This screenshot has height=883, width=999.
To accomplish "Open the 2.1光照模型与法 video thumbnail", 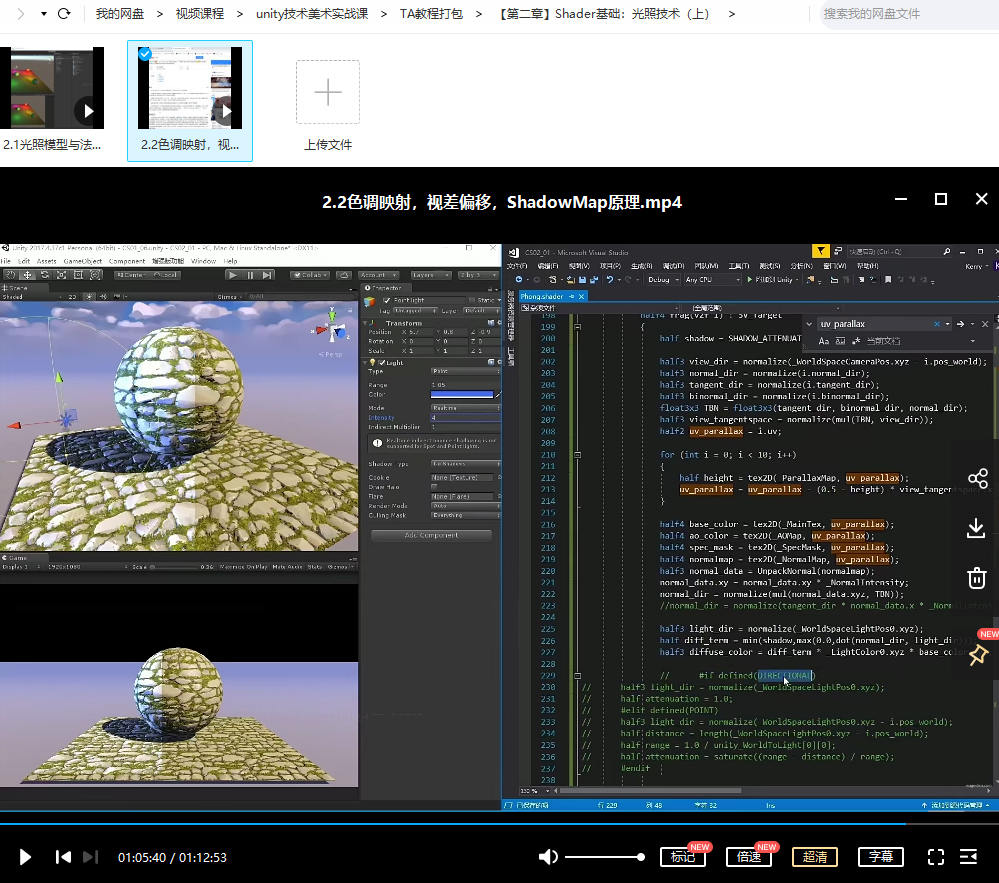I will click(52, 88).
